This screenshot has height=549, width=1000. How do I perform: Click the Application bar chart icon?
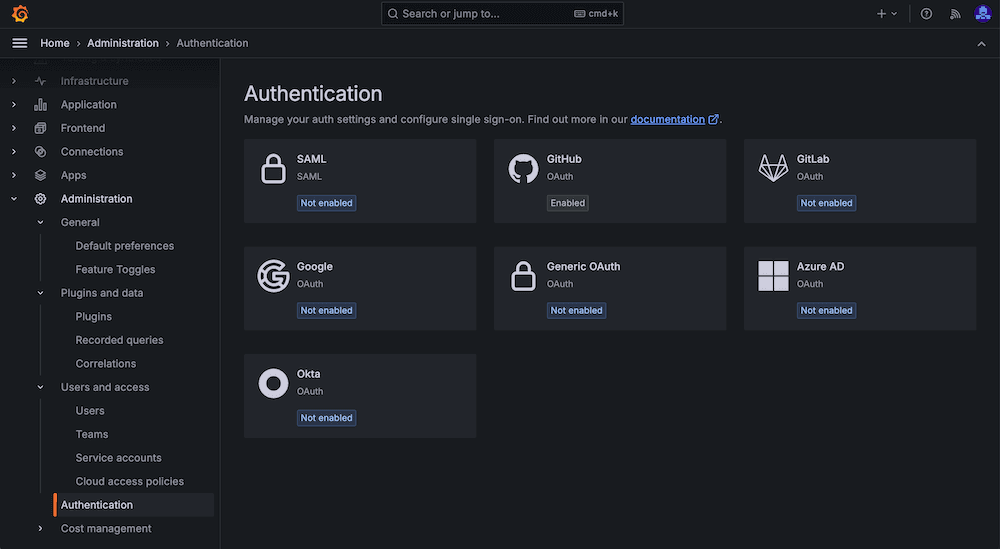point(40,105)
